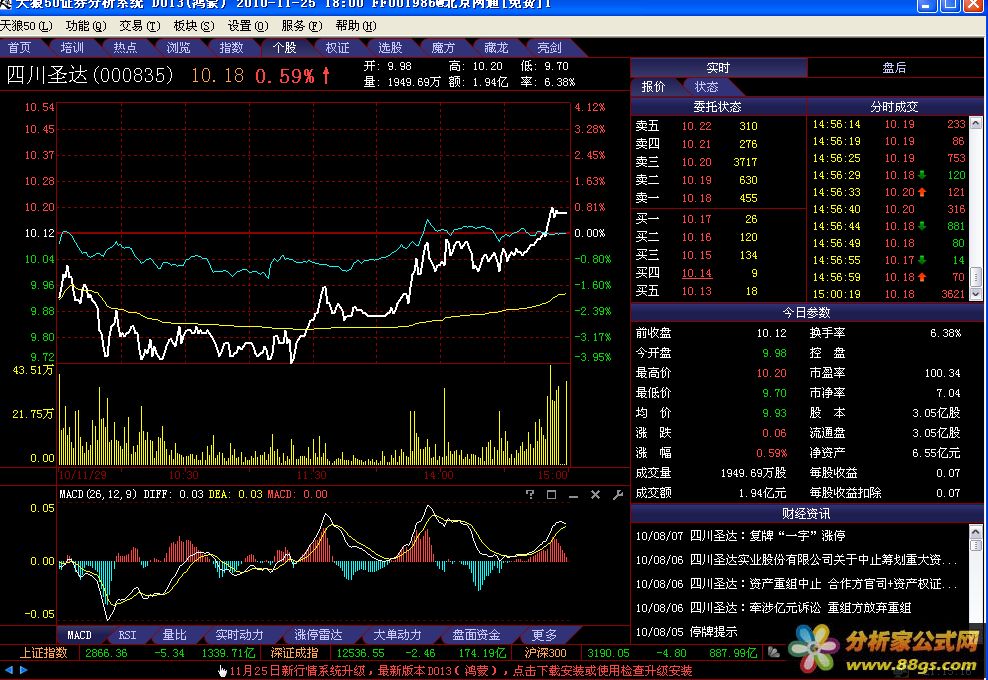988x680 pixels.
Task: Open the 功能 menu
Action: pos(86,26)
